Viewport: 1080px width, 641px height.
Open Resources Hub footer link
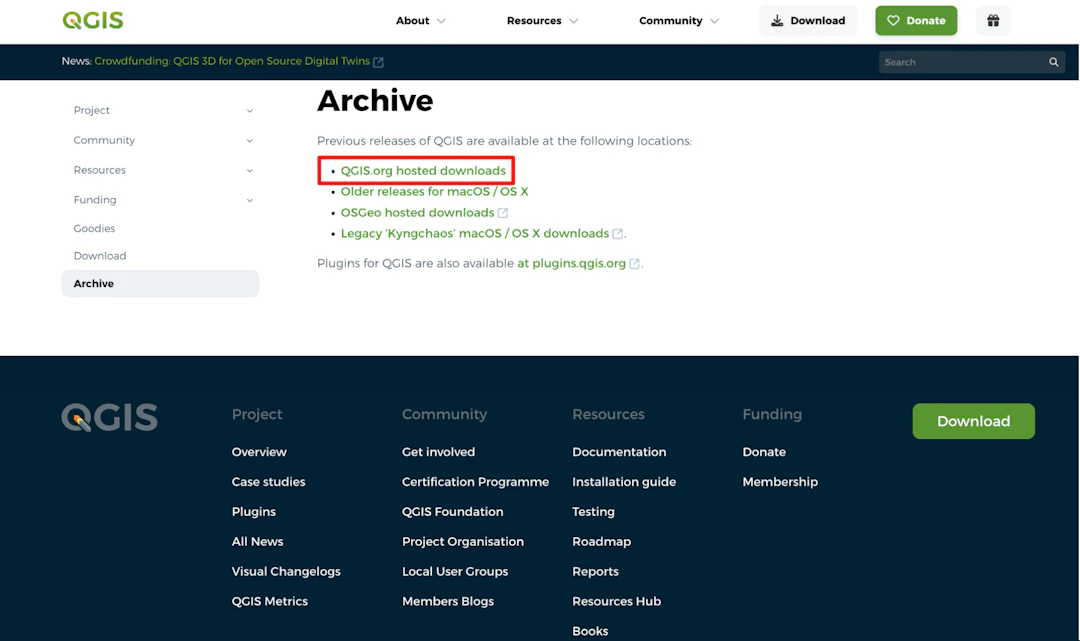pyautogui.click(x=616, y=601)
